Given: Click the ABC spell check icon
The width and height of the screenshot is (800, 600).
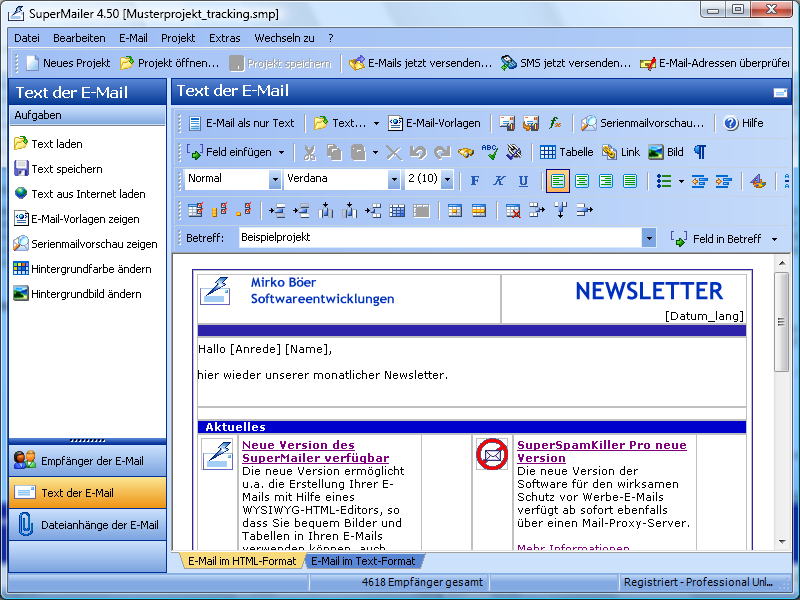Looking at the screenshot, I should pyautogui.click(x=490, y=152).
